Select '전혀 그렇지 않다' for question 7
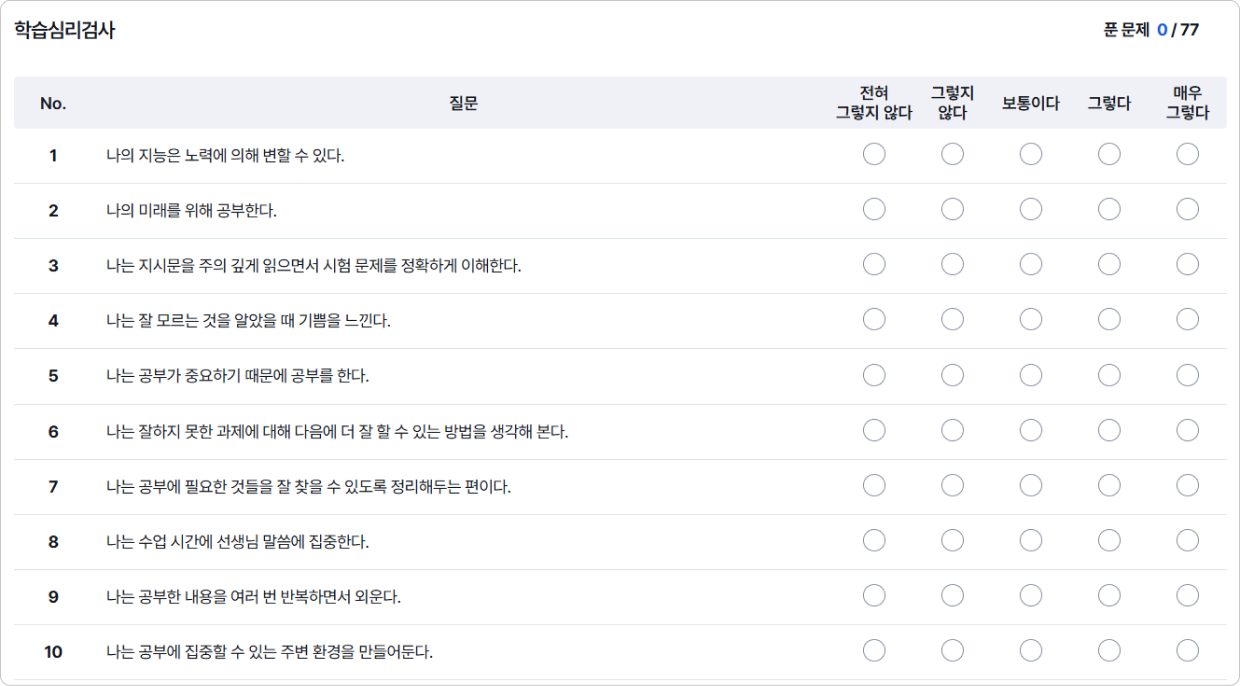This screenshot has width=1240, height=686. [x=874, y=485]
